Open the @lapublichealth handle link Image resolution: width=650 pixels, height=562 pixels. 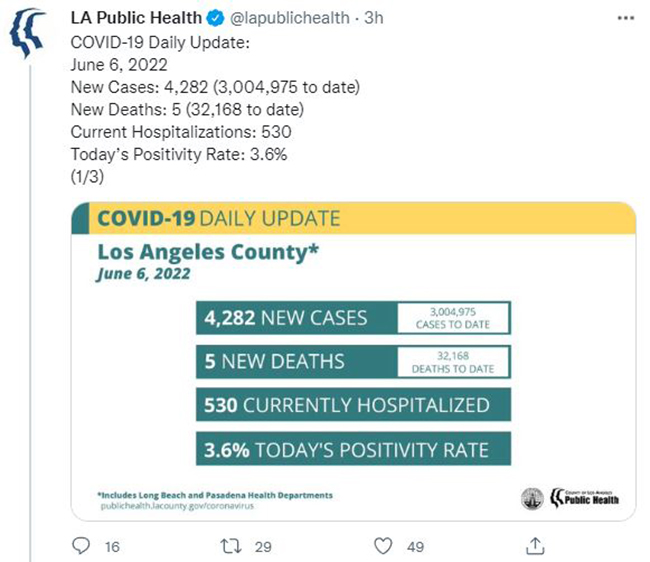coord(290,18)
